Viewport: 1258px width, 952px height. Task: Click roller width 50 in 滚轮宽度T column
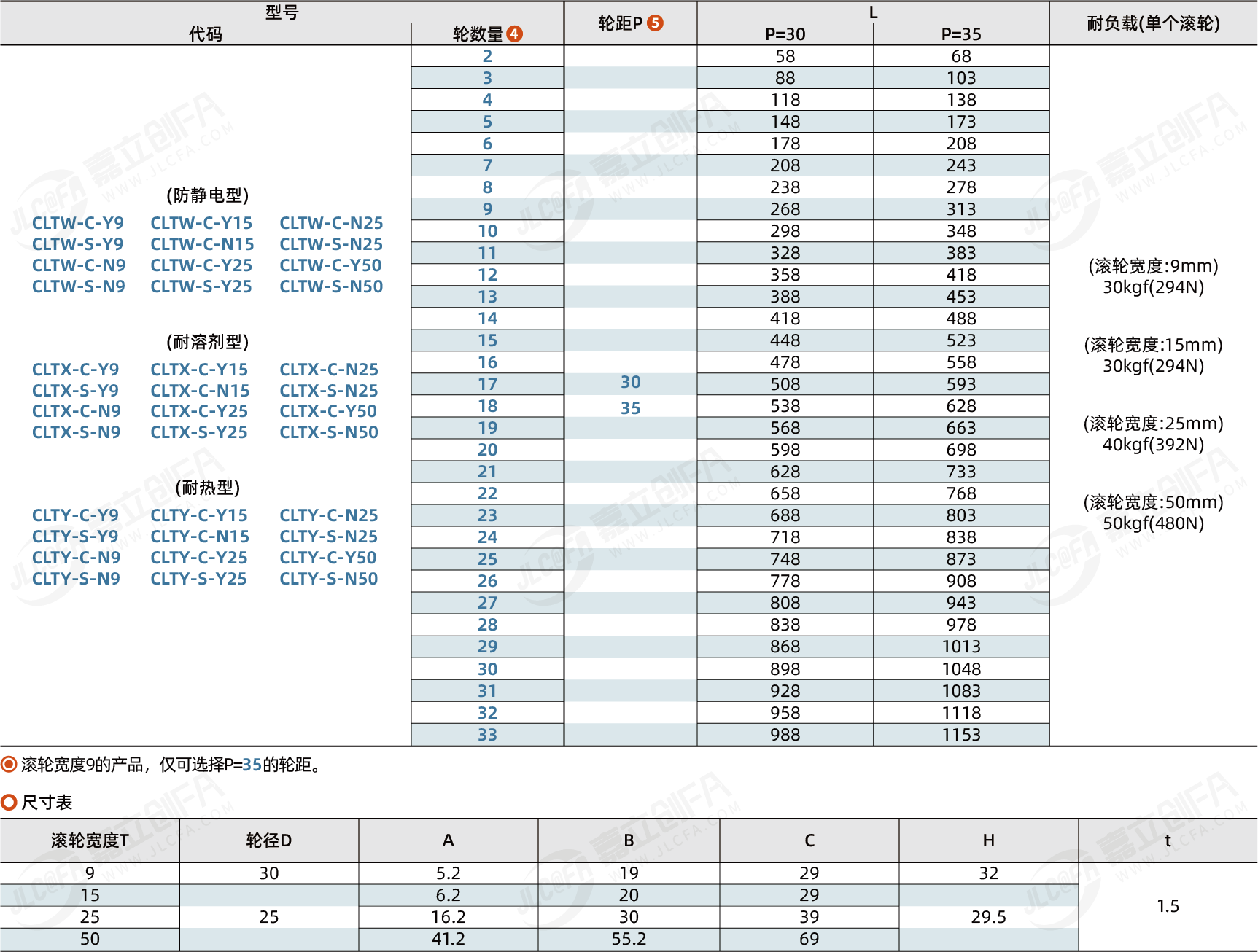[x=90, y=939]
